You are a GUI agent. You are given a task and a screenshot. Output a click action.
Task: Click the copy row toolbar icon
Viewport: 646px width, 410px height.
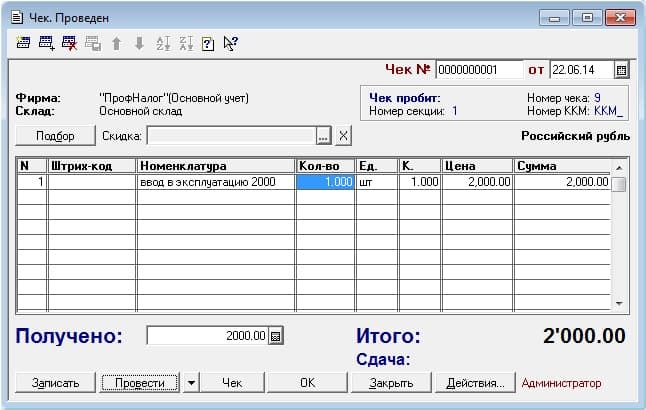[x=93, y=43]
